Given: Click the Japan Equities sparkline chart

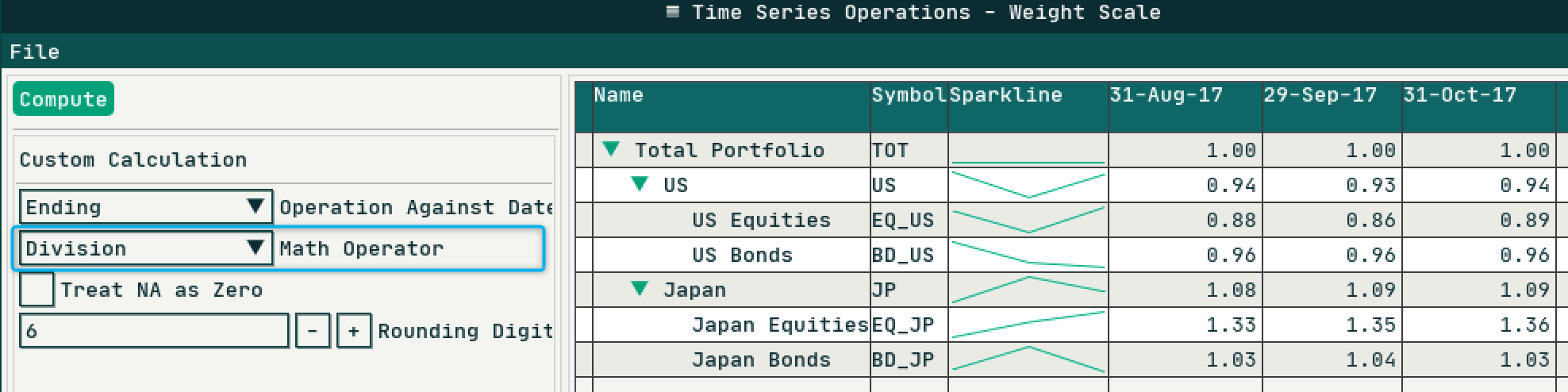Looking at the screenshot, I should click(1028, 325).
